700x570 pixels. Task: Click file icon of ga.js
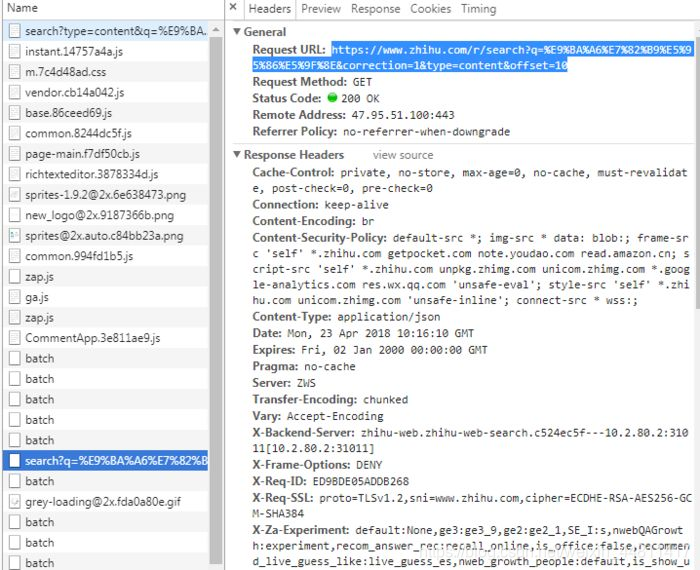coord(15,297)
